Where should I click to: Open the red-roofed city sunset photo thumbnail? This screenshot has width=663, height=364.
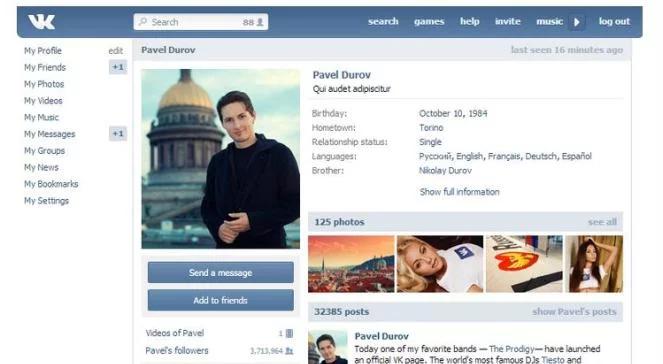click(x=351, y=264)
